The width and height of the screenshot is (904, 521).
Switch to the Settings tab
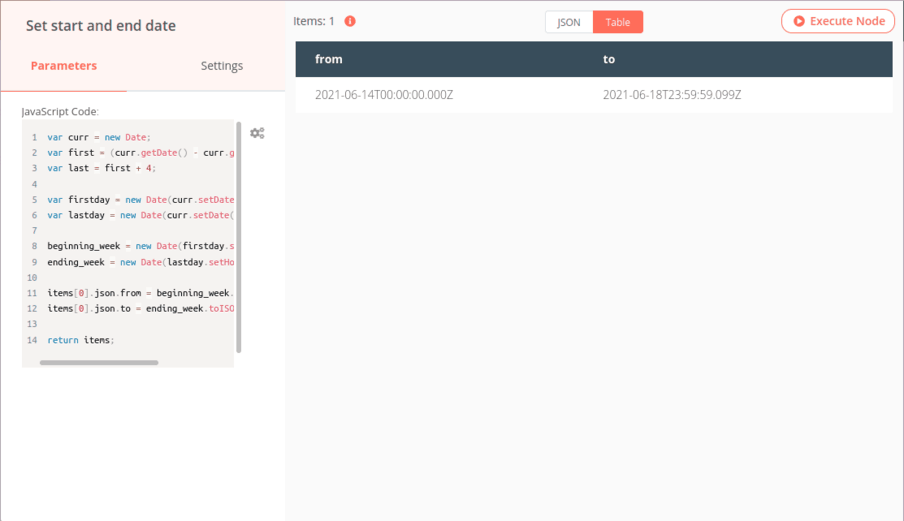click(221, 66)
